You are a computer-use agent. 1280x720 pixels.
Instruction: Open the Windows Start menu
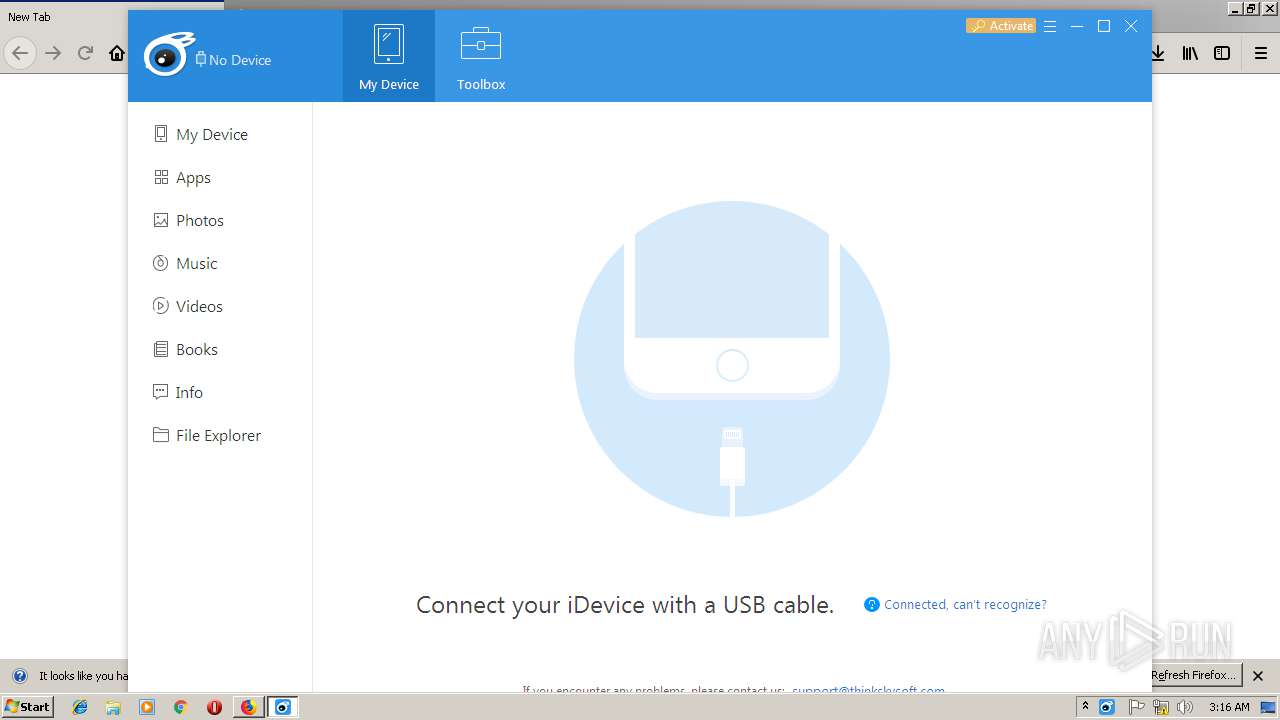click(x=27, y=707)
